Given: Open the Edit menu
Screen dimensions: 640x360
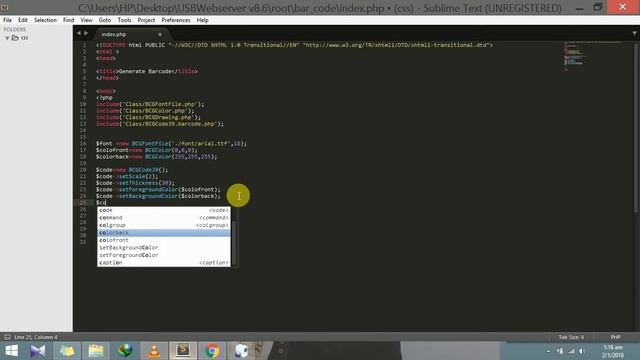Looking at the screenshot, I should pyautogui.click(x=23, y=20).
